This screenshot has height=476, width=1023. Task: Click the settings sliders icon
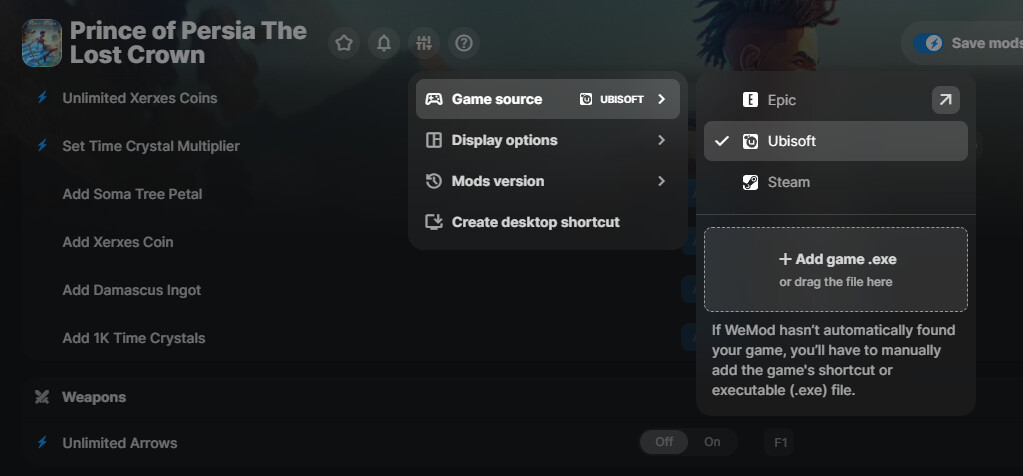coord(425,43)
